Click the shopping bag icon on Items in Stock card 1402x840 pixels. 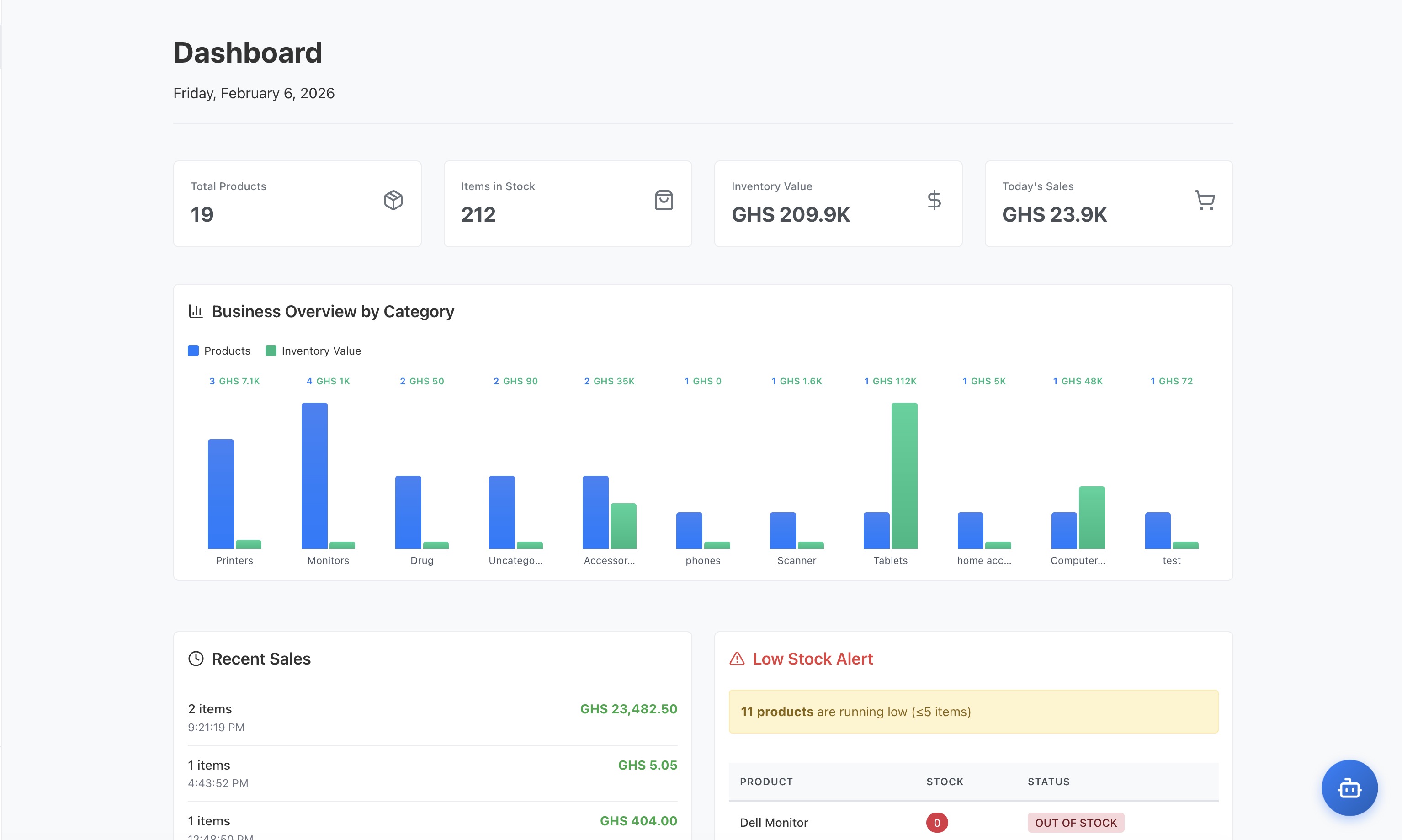[x=664, y=200]
